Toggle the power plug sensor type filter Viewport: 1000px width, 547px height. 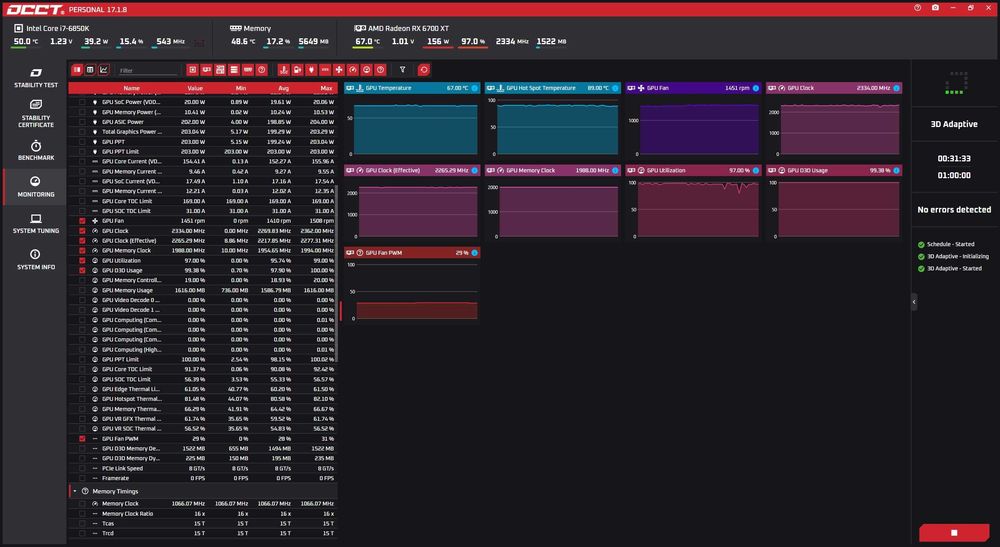click(311, 69)
